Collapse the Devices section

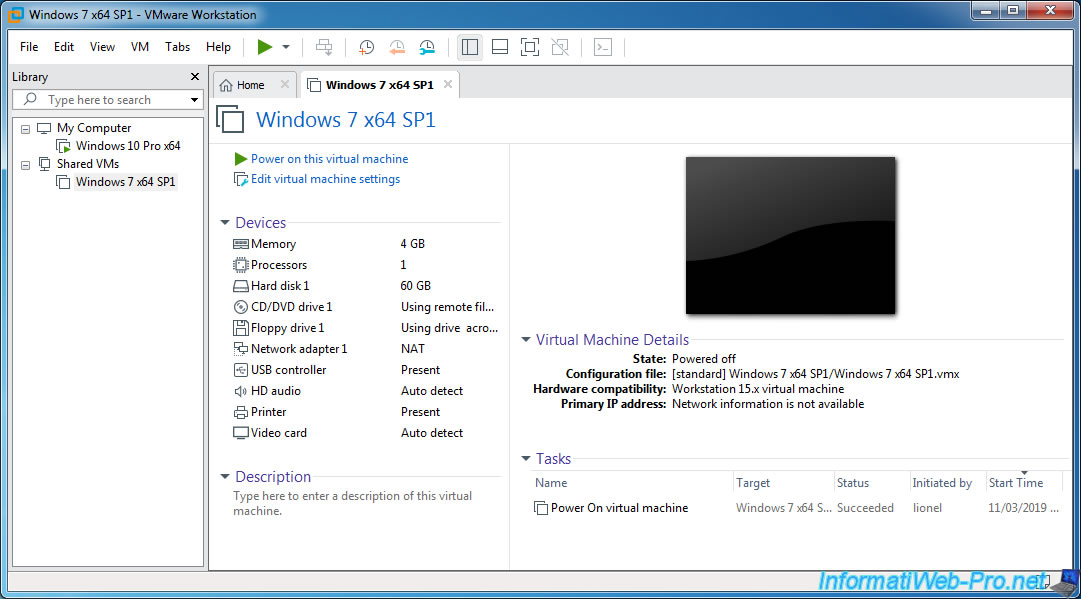coord(226,223)
